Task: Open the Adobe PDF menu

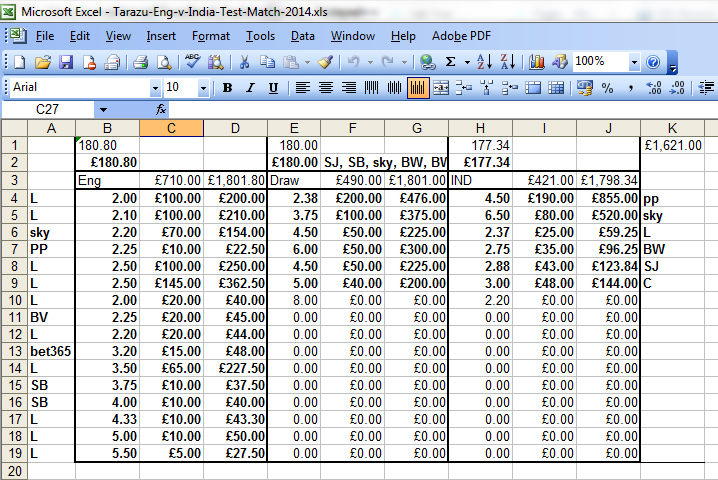Action: (x=461, y=36)
